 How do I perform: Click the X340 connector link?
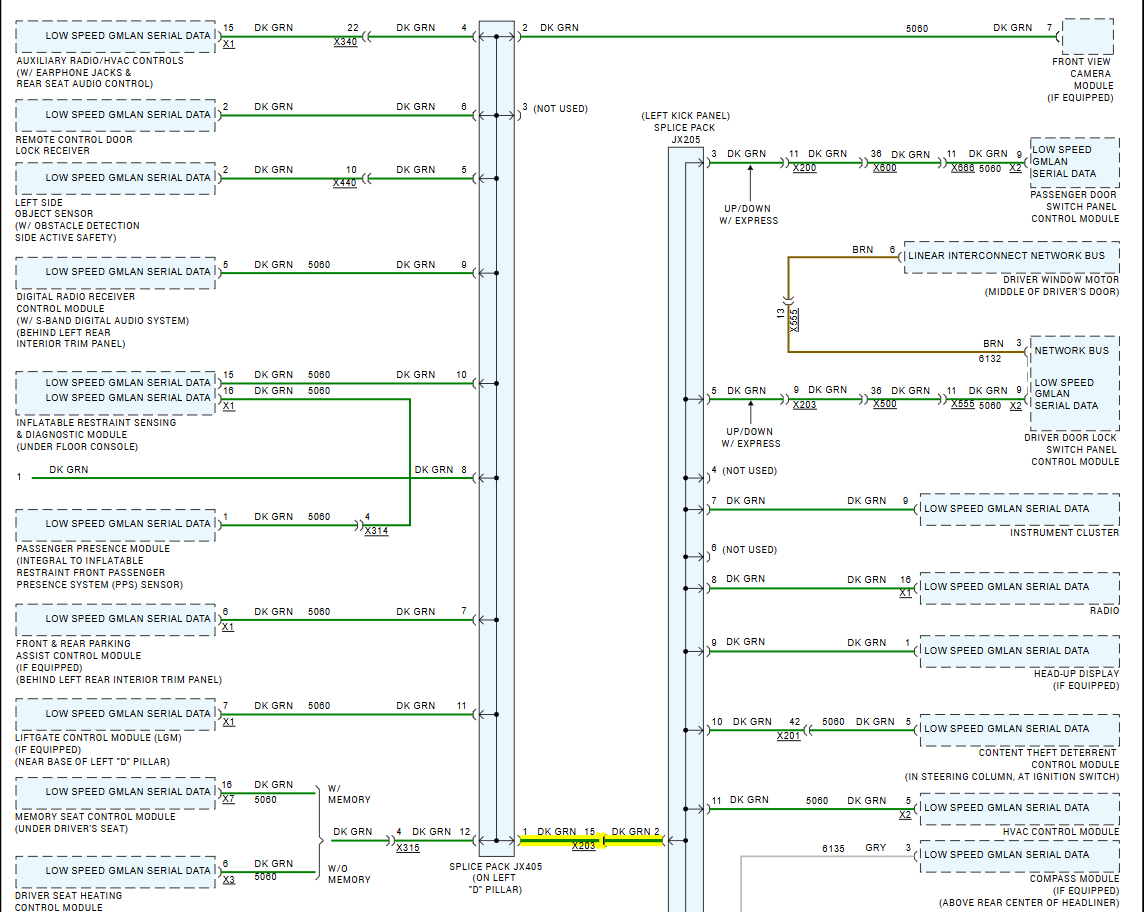pos(345,42)
